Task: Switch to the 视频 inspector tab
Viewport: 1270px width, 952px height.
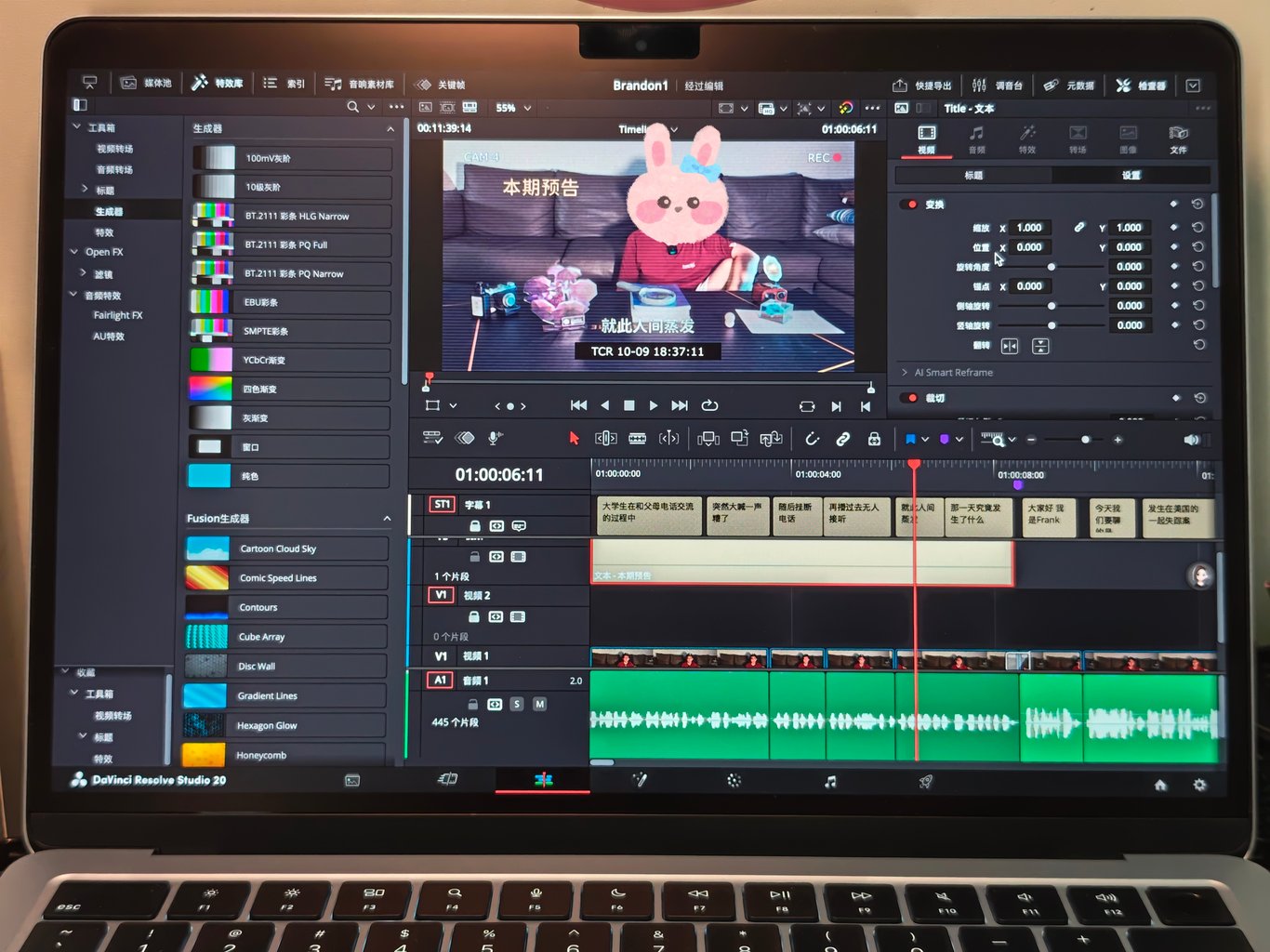Action: (x=927, y=139)
